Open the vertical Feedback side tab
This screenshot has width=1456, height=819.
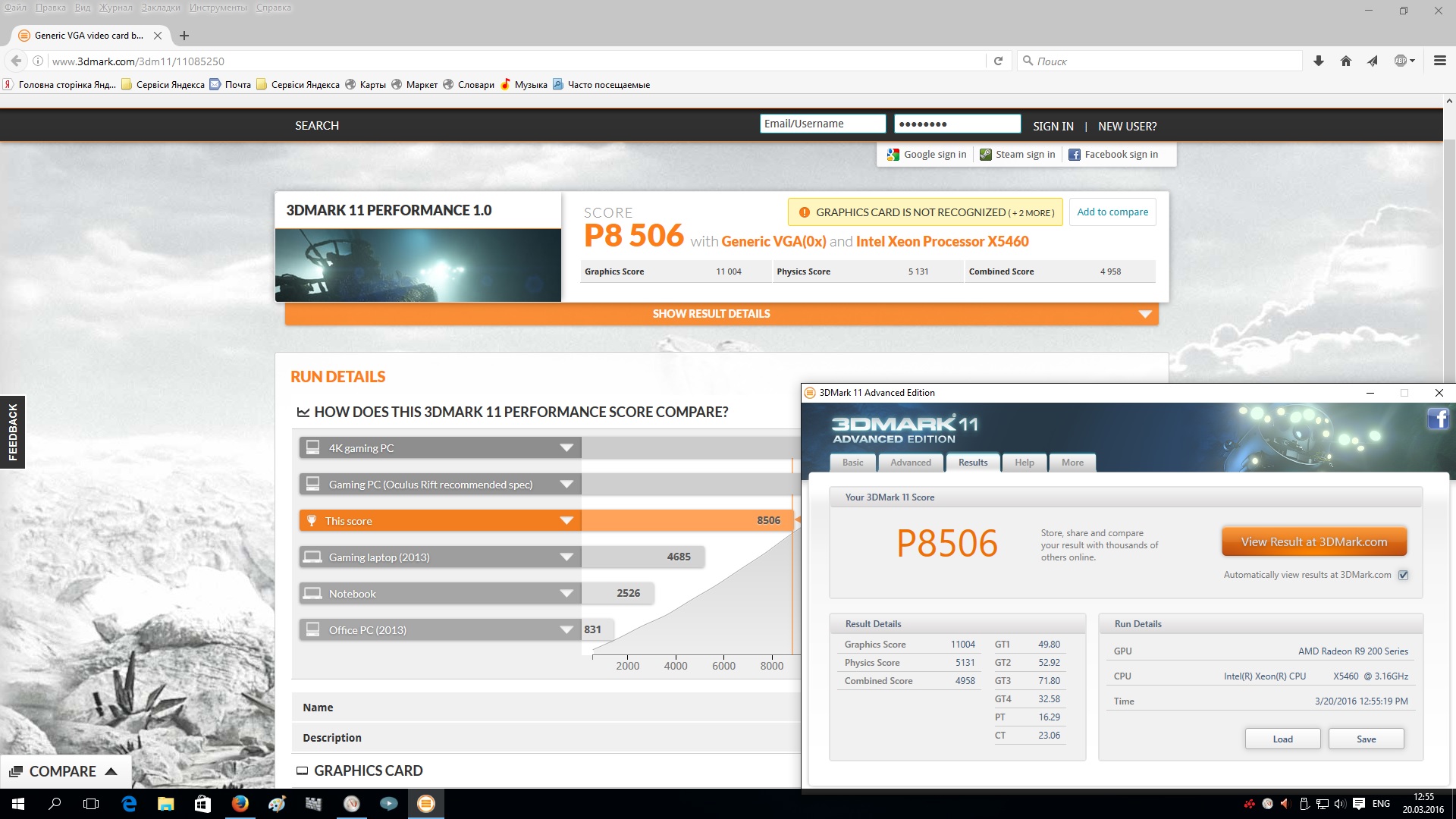[12, 432]
